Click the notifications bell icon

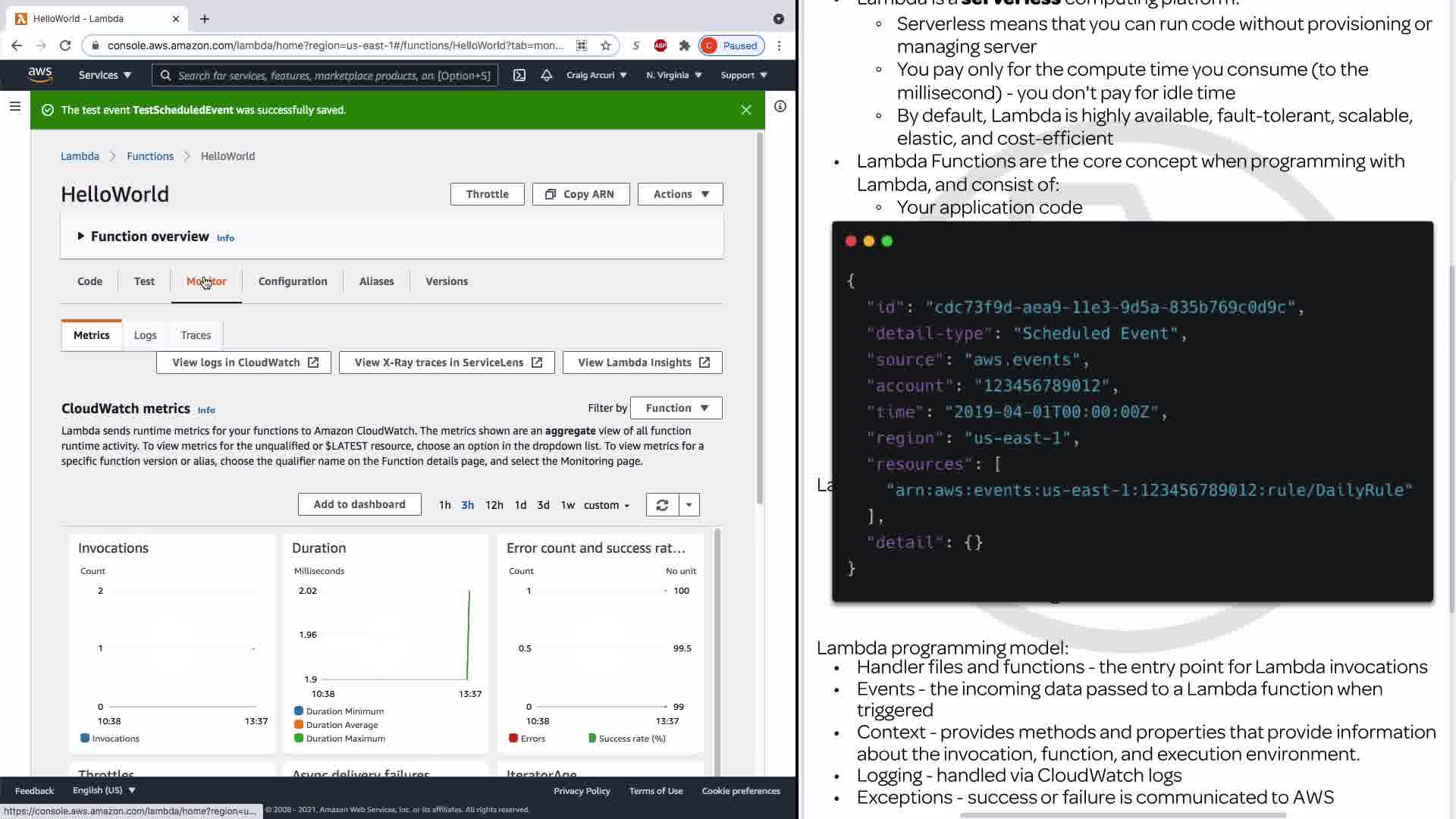[x=546, y=75]
